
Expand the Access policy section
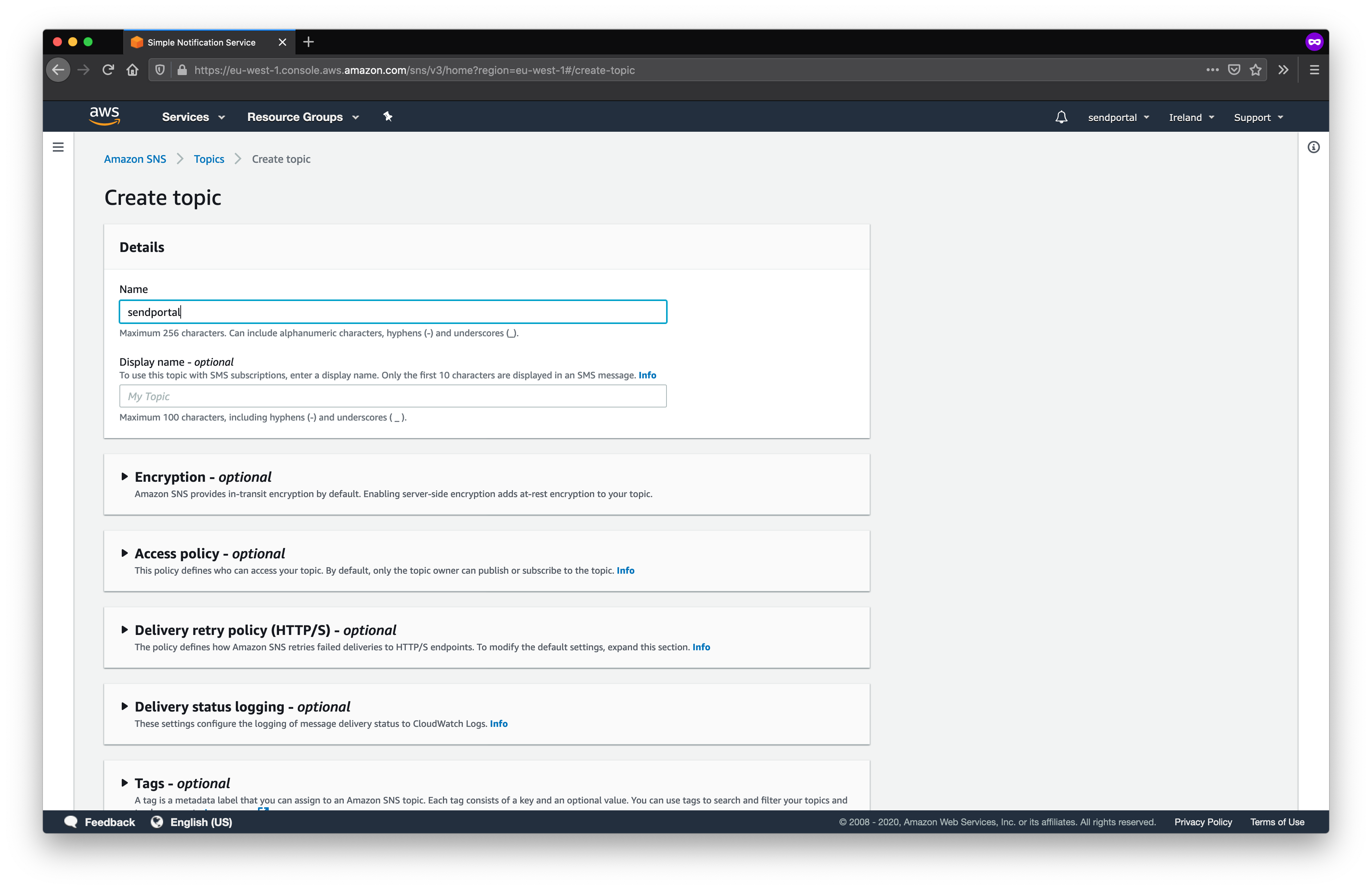pyautogui.click(x=124, y=553)
